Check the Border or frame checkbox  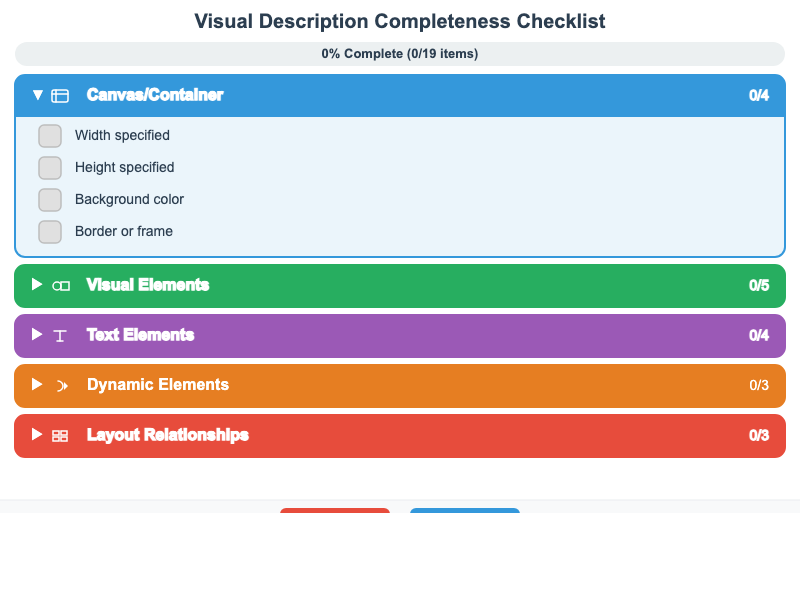click(x=50, y=231)
